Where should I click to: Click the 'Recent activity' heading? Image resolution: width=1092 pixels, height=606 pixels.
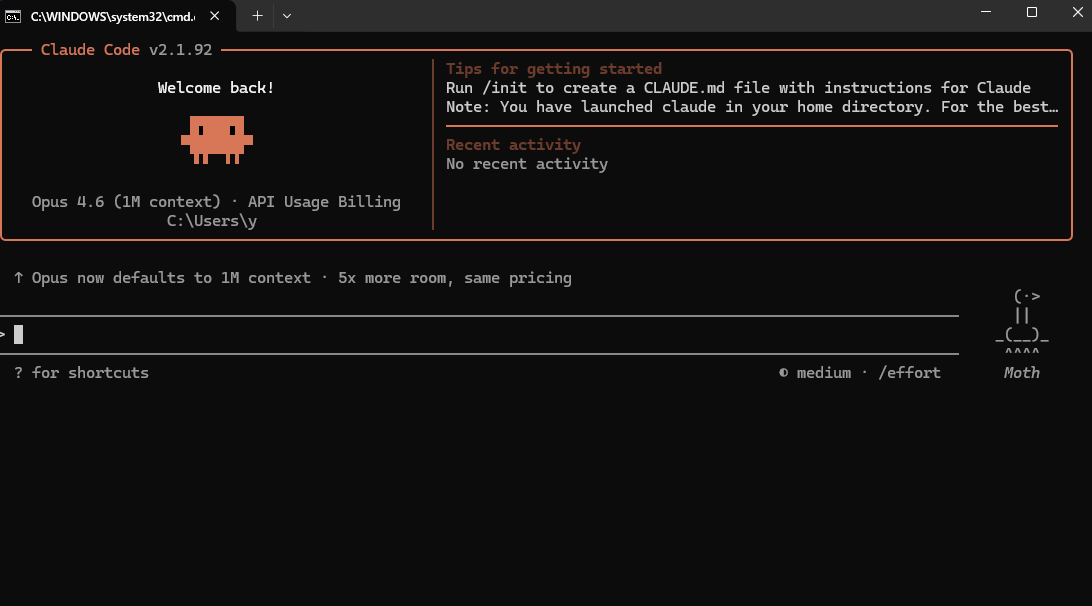tap(513, 145)
